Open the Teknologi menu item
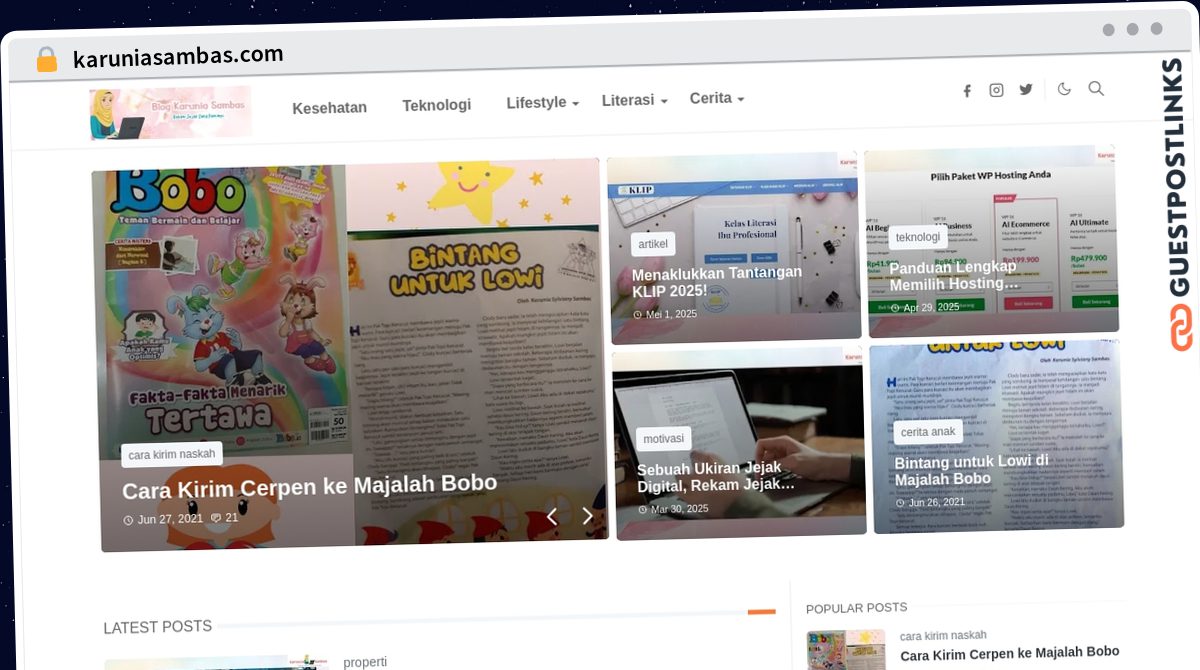Image resolution: width=1200 pixels, height=670 pixels. click(436, 105)
